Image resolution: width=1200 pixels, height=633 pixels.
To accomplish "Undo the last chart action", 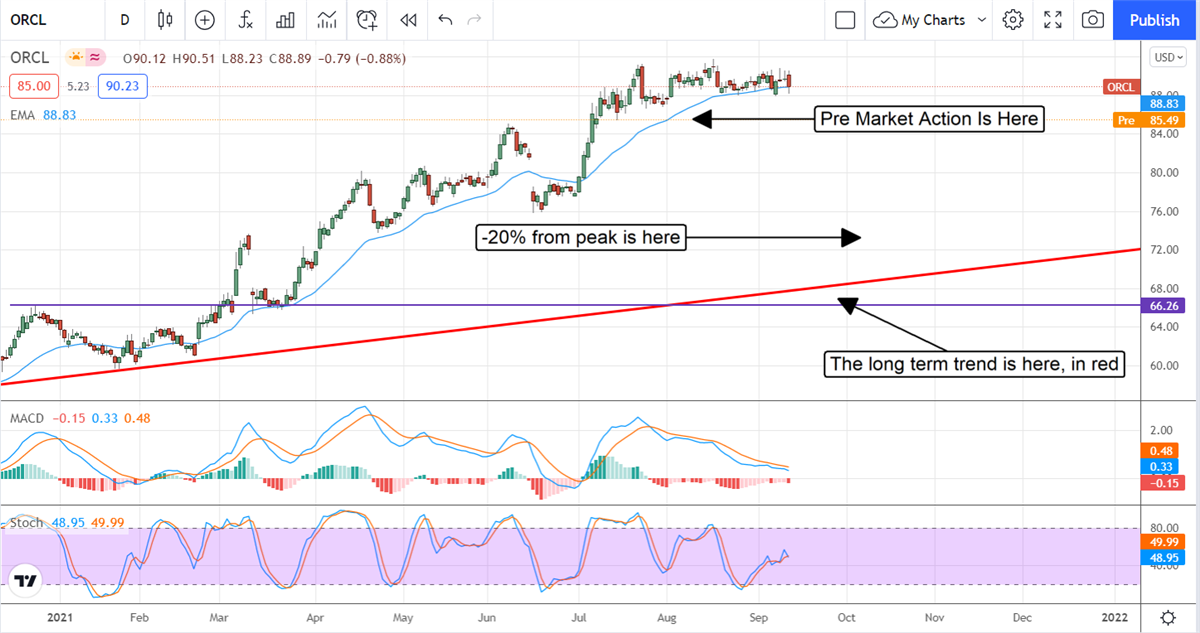I will [445, 20].
